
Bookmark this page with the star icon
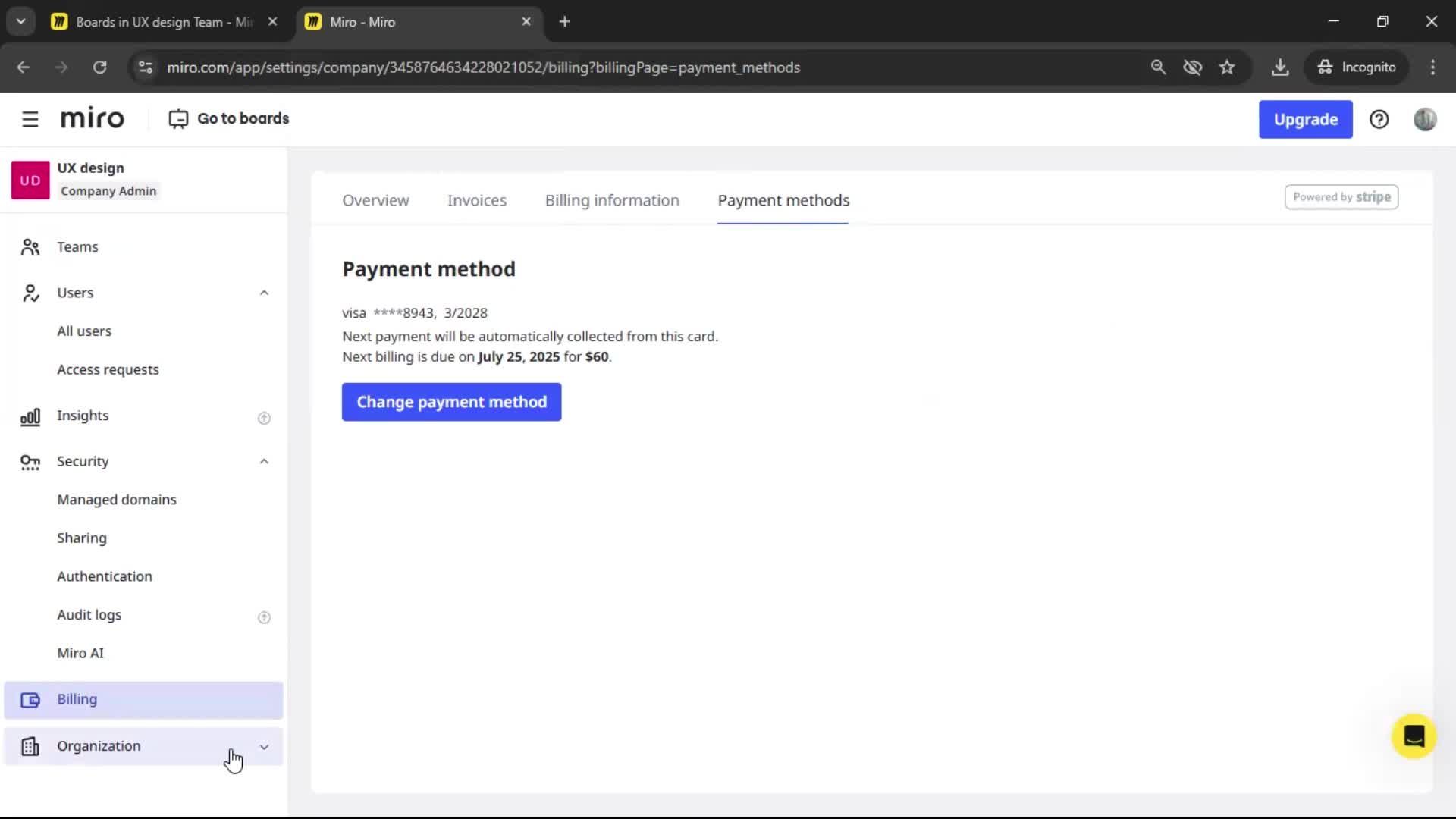click(1227, 67)
